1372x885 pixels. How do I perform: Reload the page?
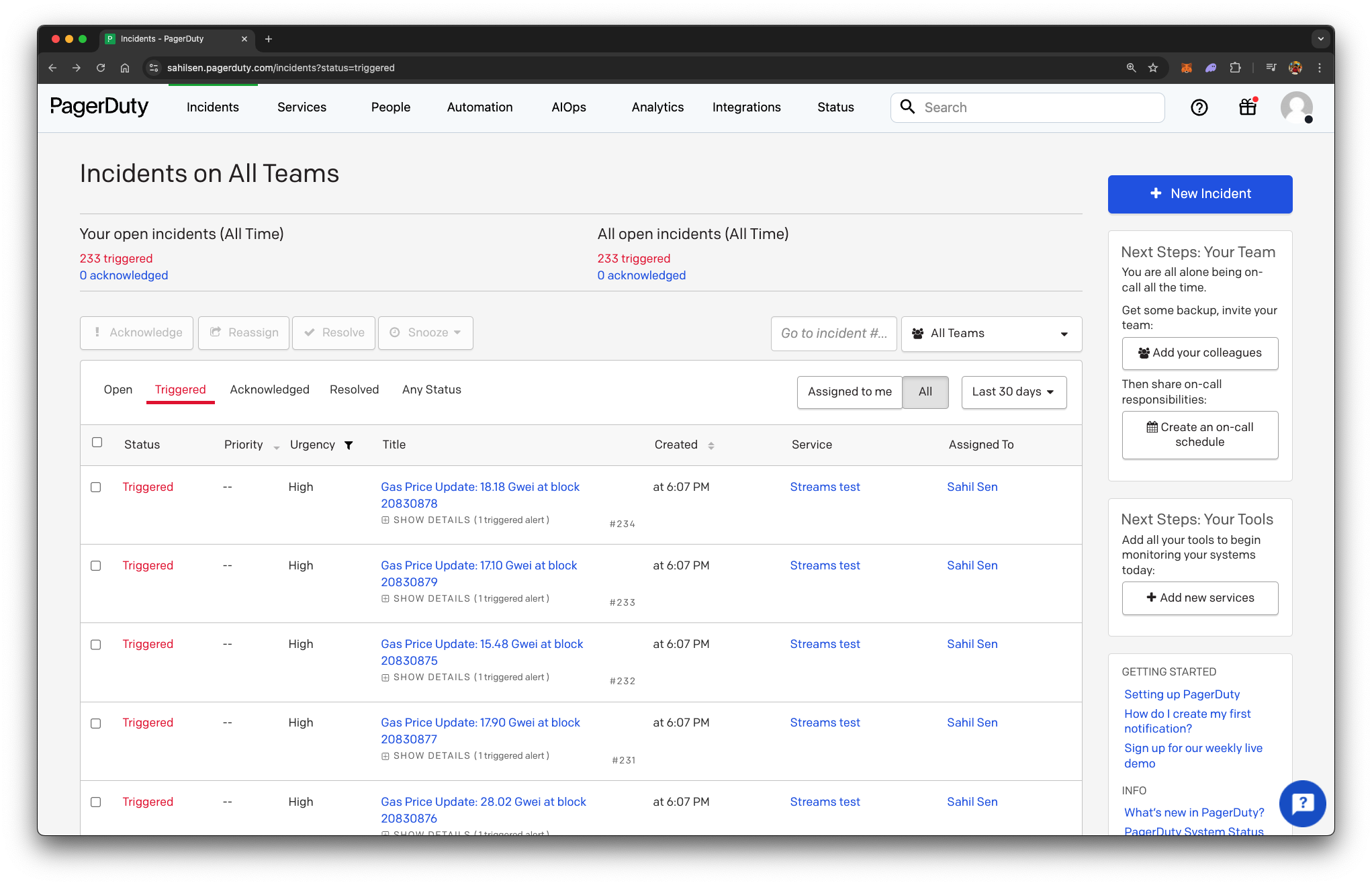click(101, 68)
